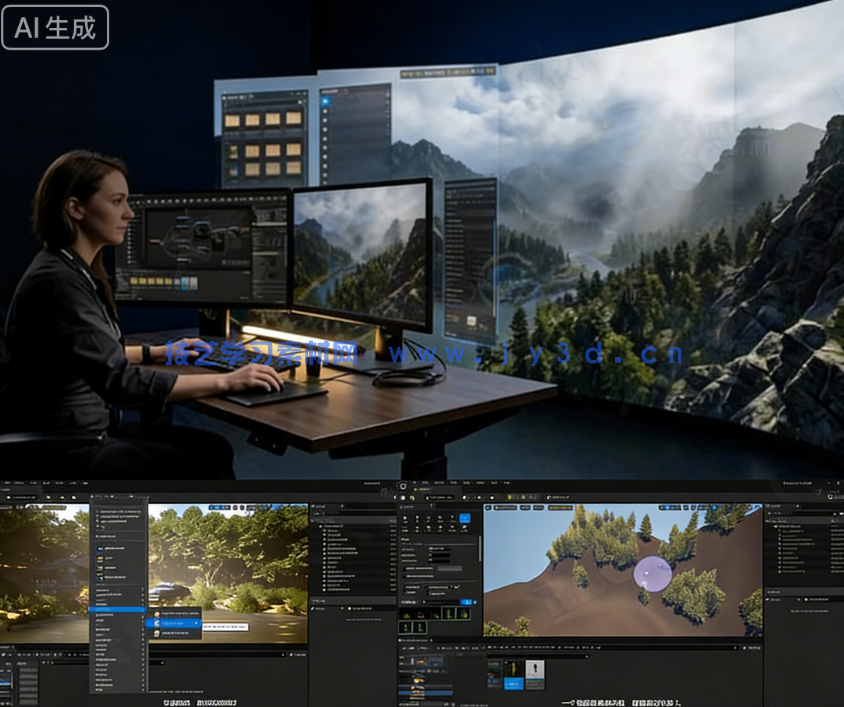Select the blue highlighted foliage tool icon

pos(463,519)
